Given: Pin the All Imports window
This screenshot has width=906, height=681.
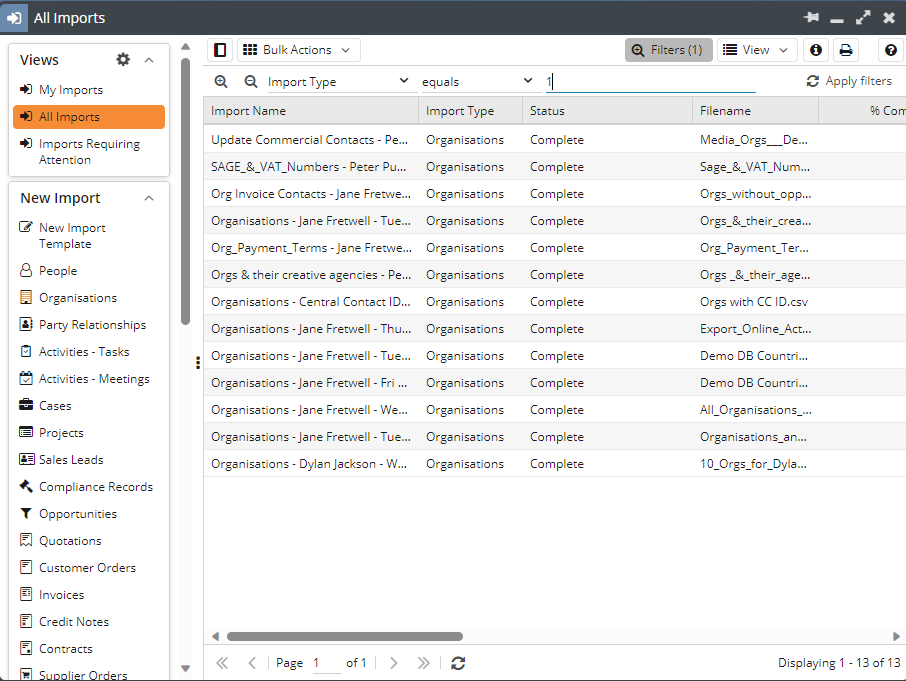Looking at the screenshot, I should click(x=811, y=17).
